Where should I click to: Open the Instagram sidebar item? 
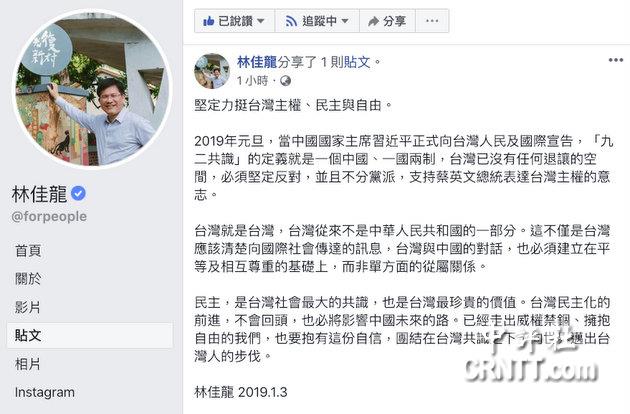click(45, 392)
